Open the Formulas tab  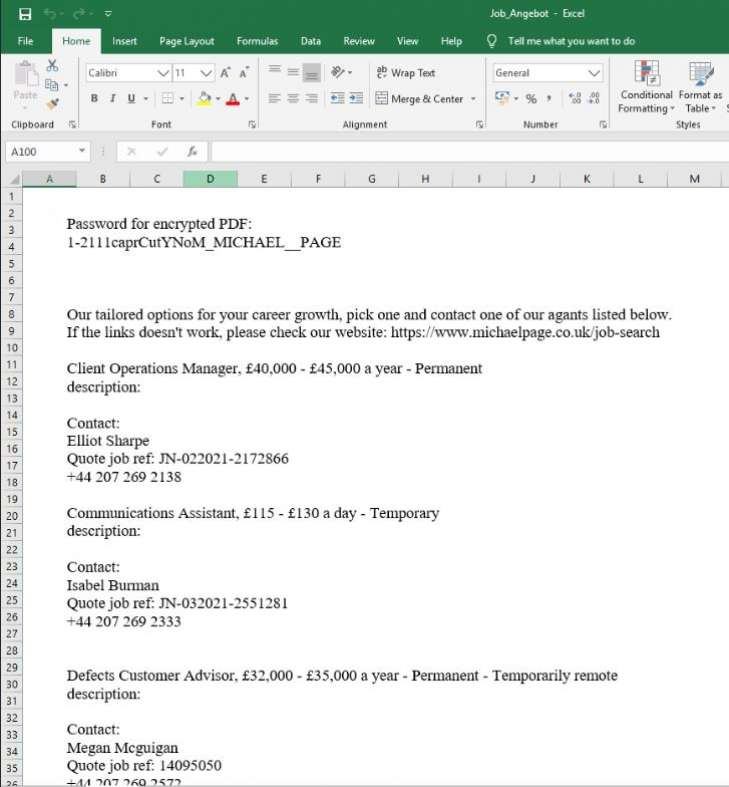tap(257, 41)
